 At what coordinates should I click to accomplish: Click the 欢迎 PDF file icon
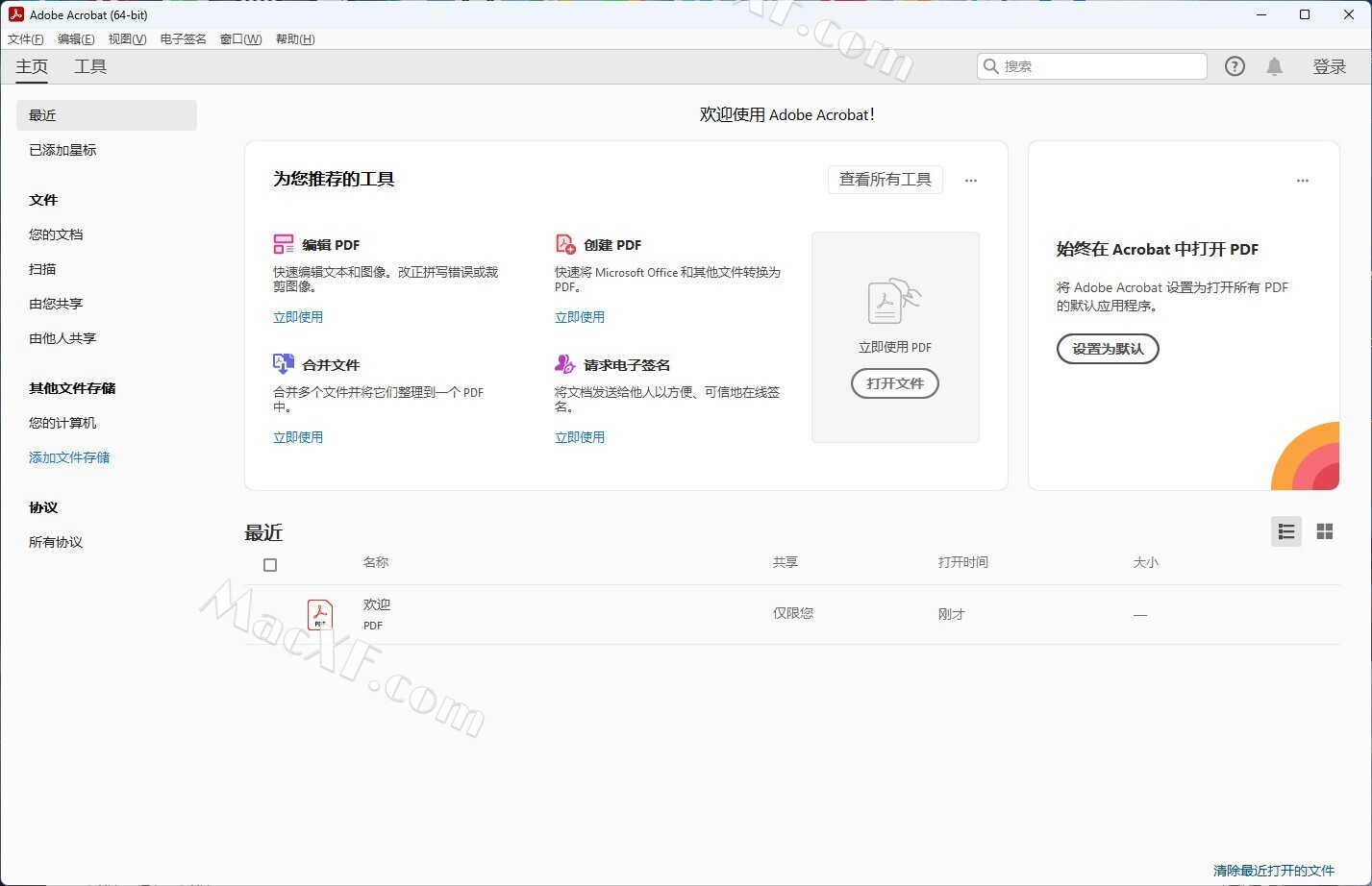(x=320, y=614)
